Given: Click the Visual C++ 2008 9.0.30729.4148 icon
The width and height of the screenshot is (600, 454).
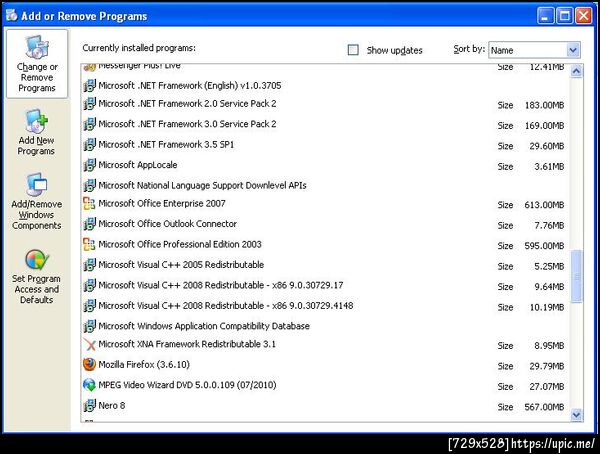Looking at the screenshot, I should [x=90, y=306].
